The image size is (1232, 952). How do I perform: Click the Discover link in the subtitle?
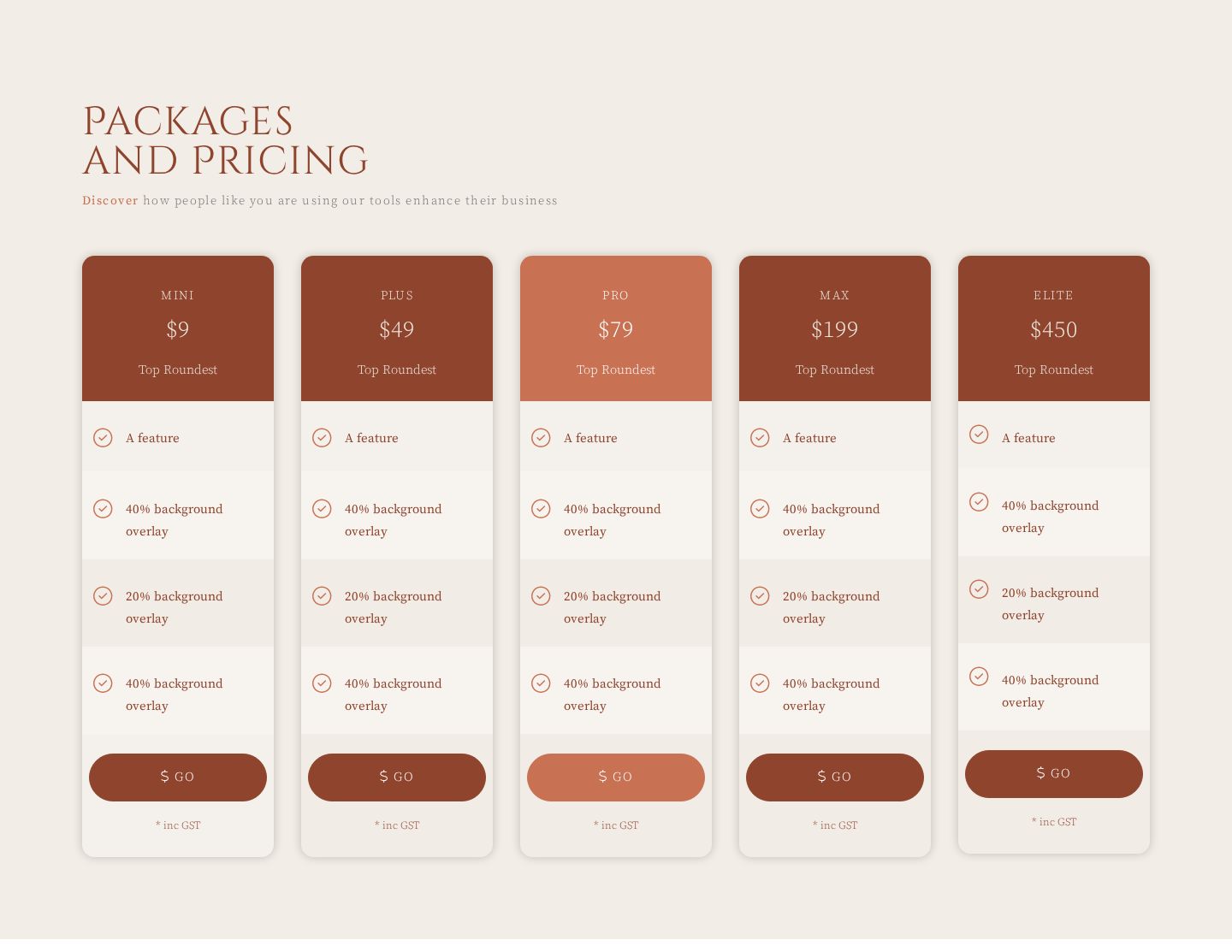[x=110, y=200]
